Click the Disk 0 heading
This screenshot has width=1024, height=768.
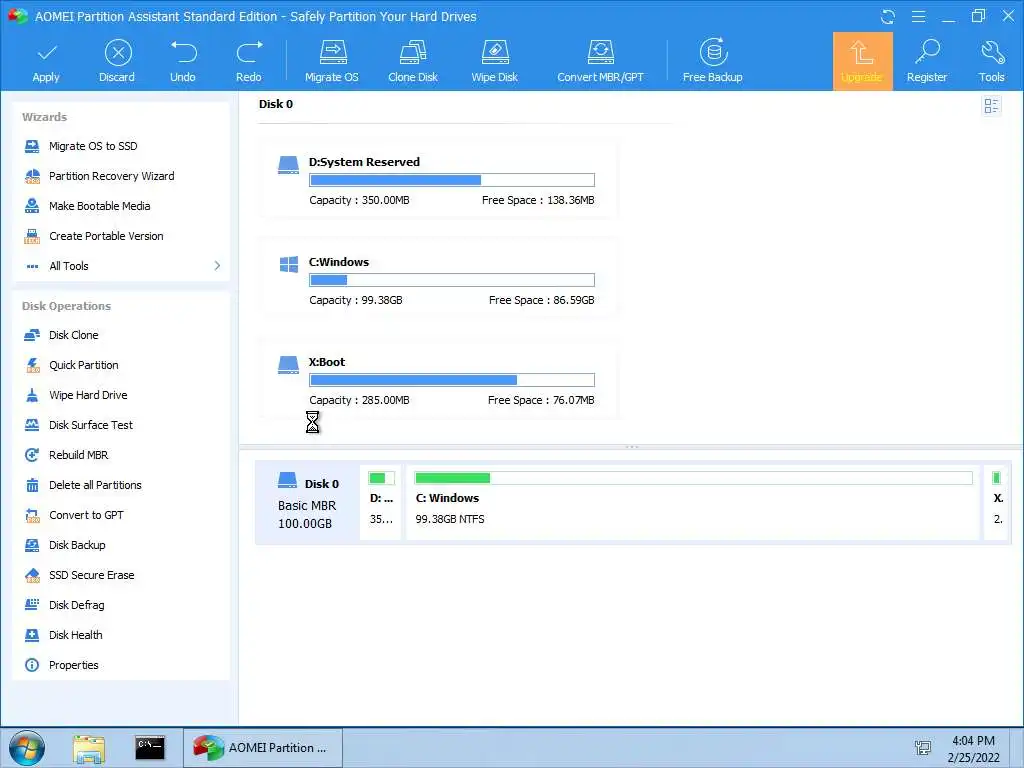(x=276, y=104)
